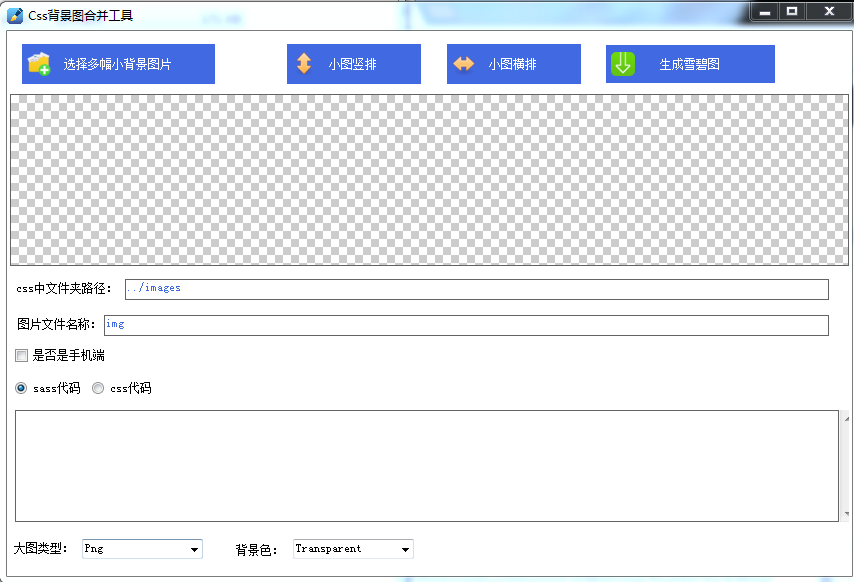Select the sass代码 radio button
854x582 pixels.
(x=21, y=388)
